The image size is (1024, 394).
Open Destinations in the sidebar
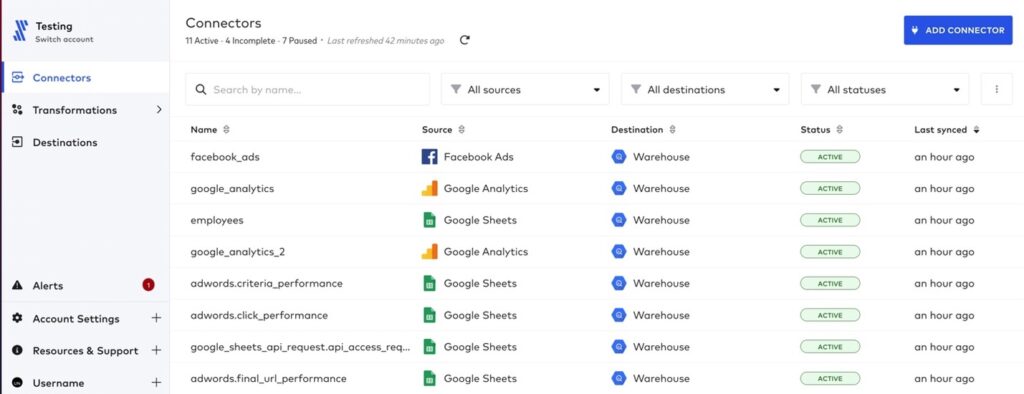pyautogui.click(x=86, y=142)
